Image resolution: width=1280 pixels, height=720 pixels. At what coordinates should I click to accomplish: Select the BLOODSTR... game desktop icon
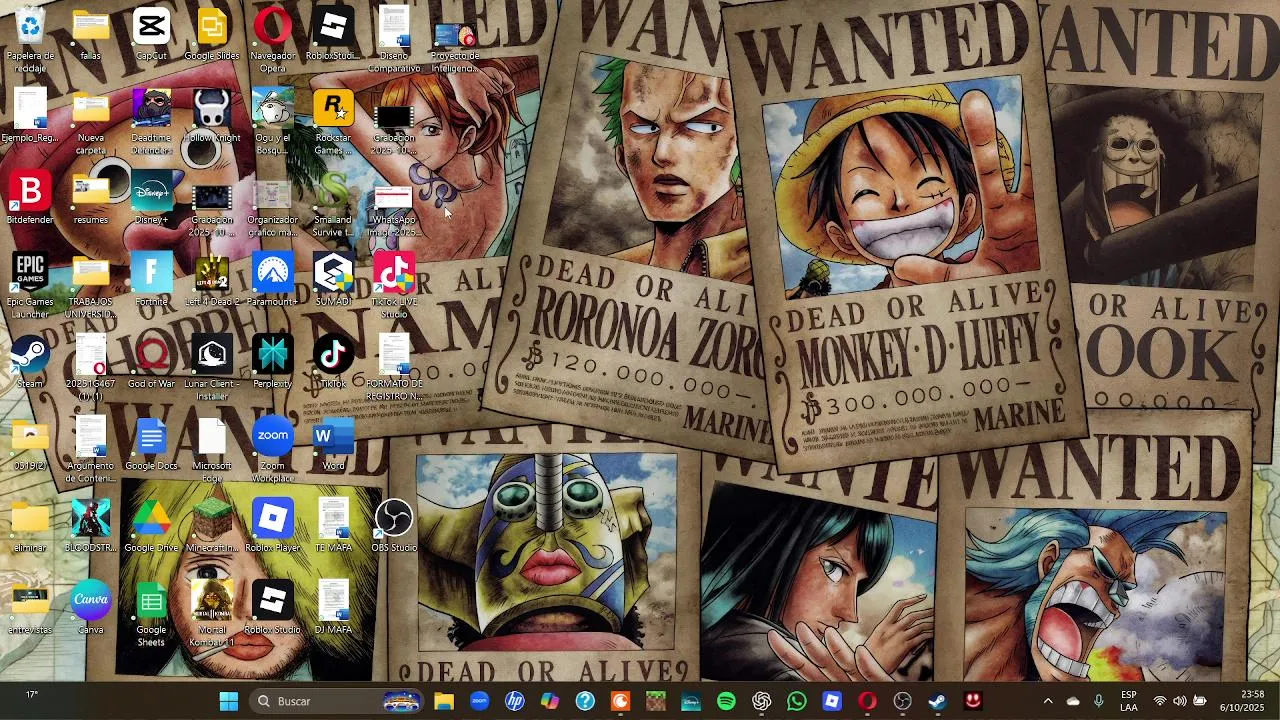pos(91,527)
